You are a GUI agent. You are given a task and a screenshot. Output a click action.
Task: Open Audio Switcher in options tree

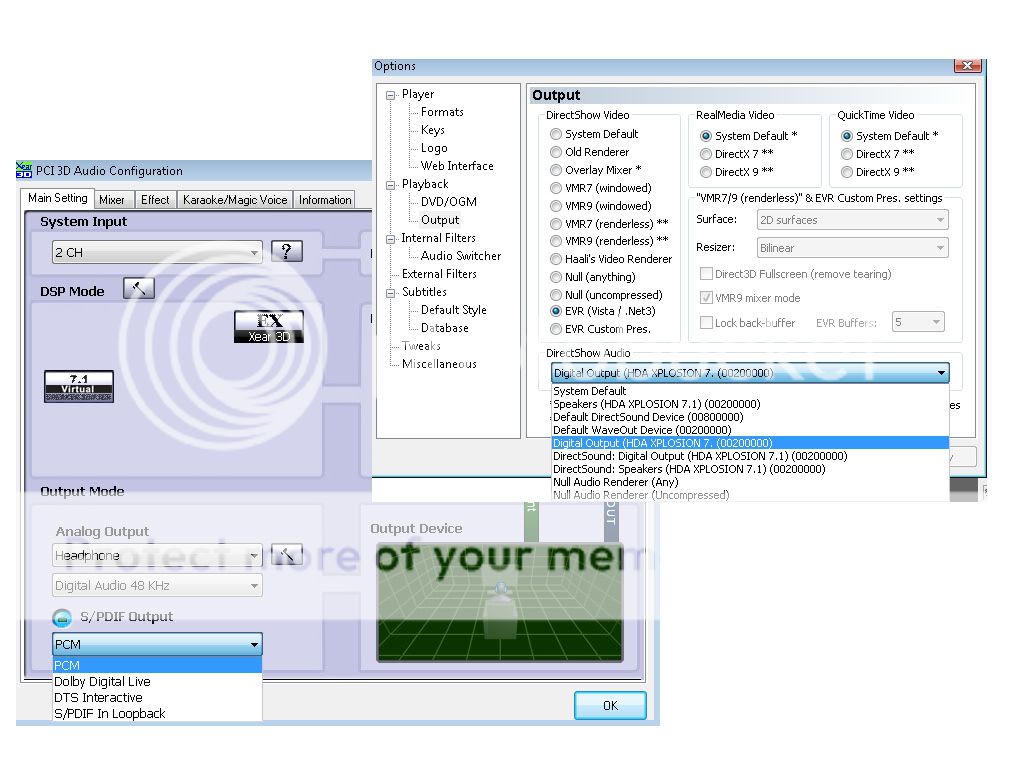coord(461,256)
